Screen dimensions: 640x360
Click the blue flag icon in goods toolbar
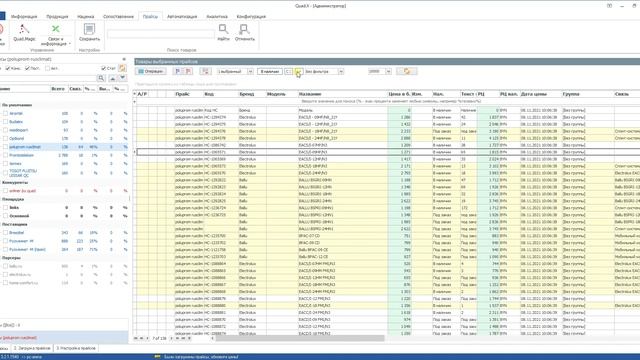pos(178,71)
